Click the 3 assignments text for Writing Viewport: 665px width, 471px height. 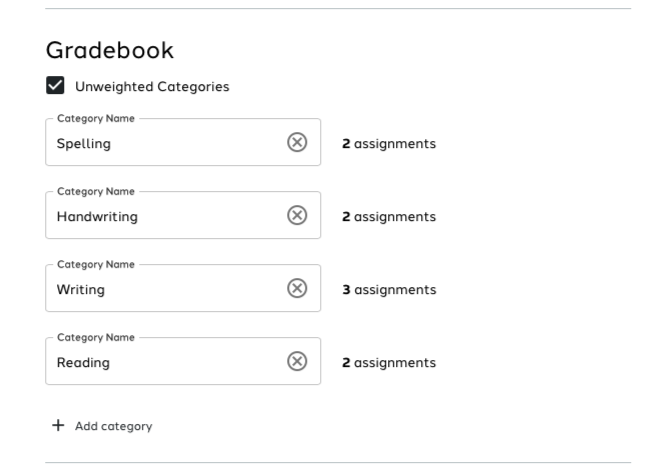[389, 290]
